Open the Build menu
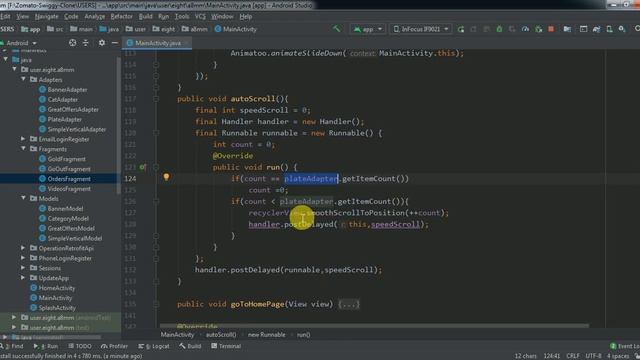Viewport: 640px width, 360px height. tap(145, 16)
